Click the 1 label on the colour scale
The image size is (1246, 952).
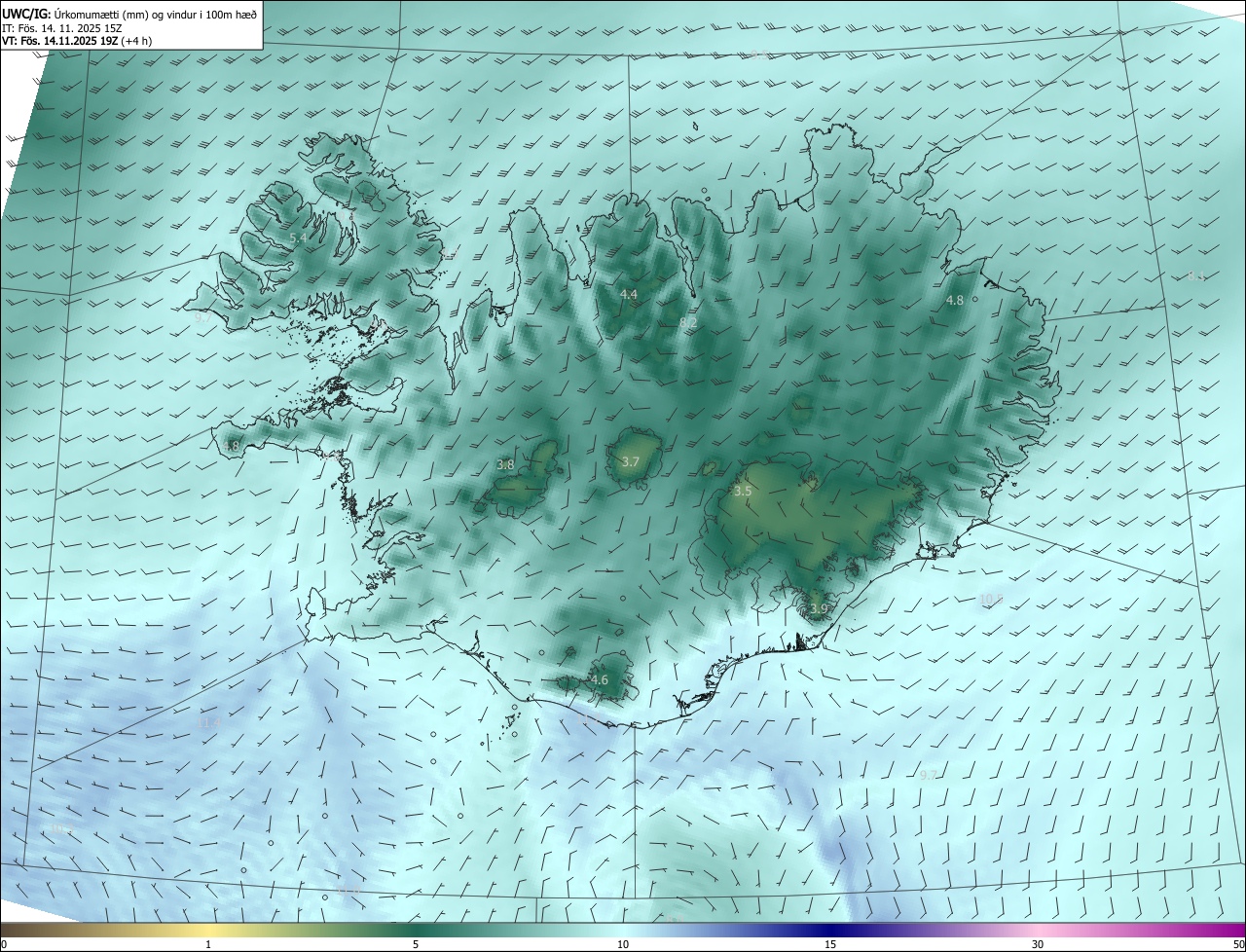[208, 944]
